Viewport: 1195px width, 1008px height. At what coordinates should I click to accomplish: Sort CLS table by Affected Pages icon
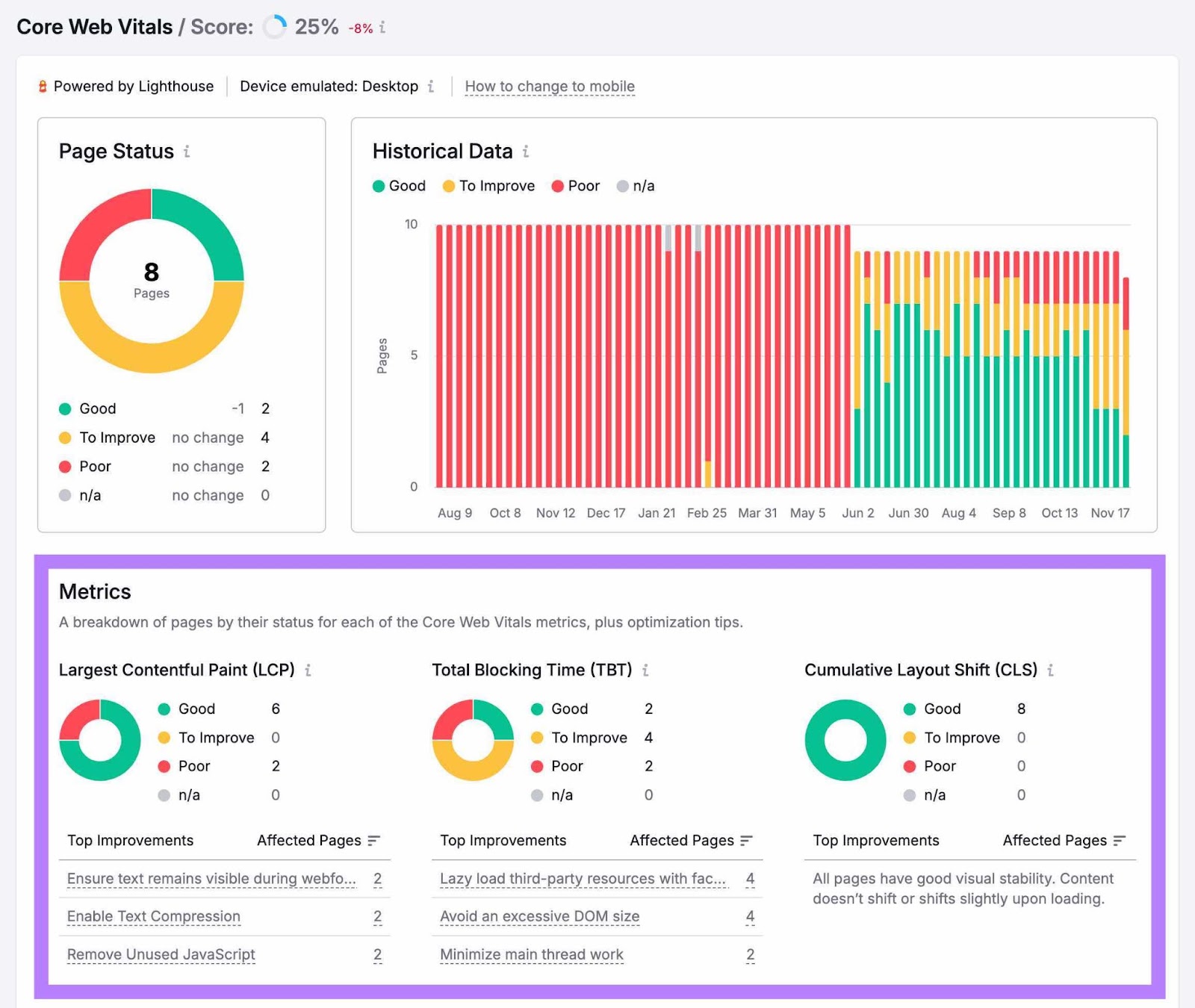point(1119,841)
